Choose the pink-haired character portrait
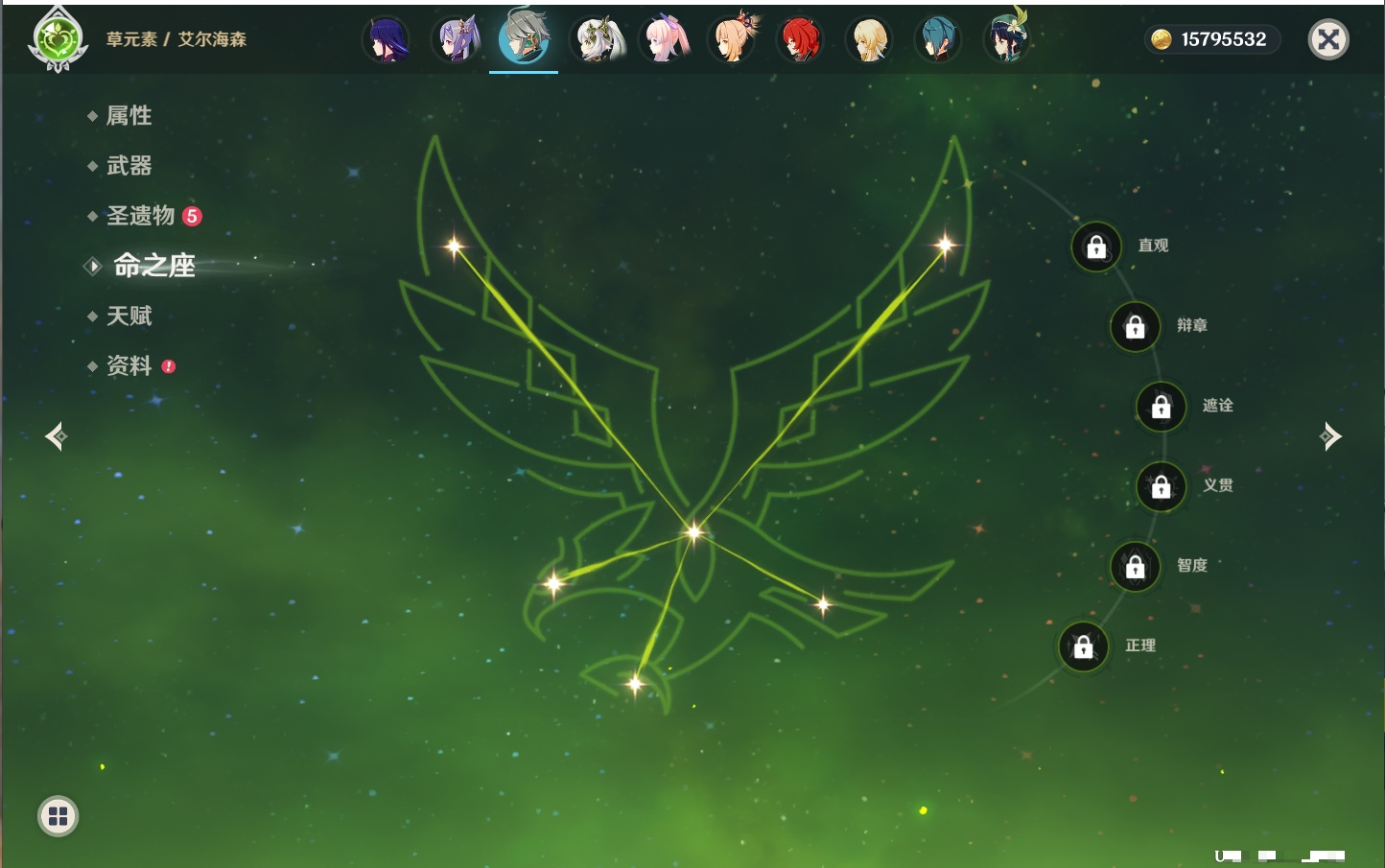 [666, 40]
